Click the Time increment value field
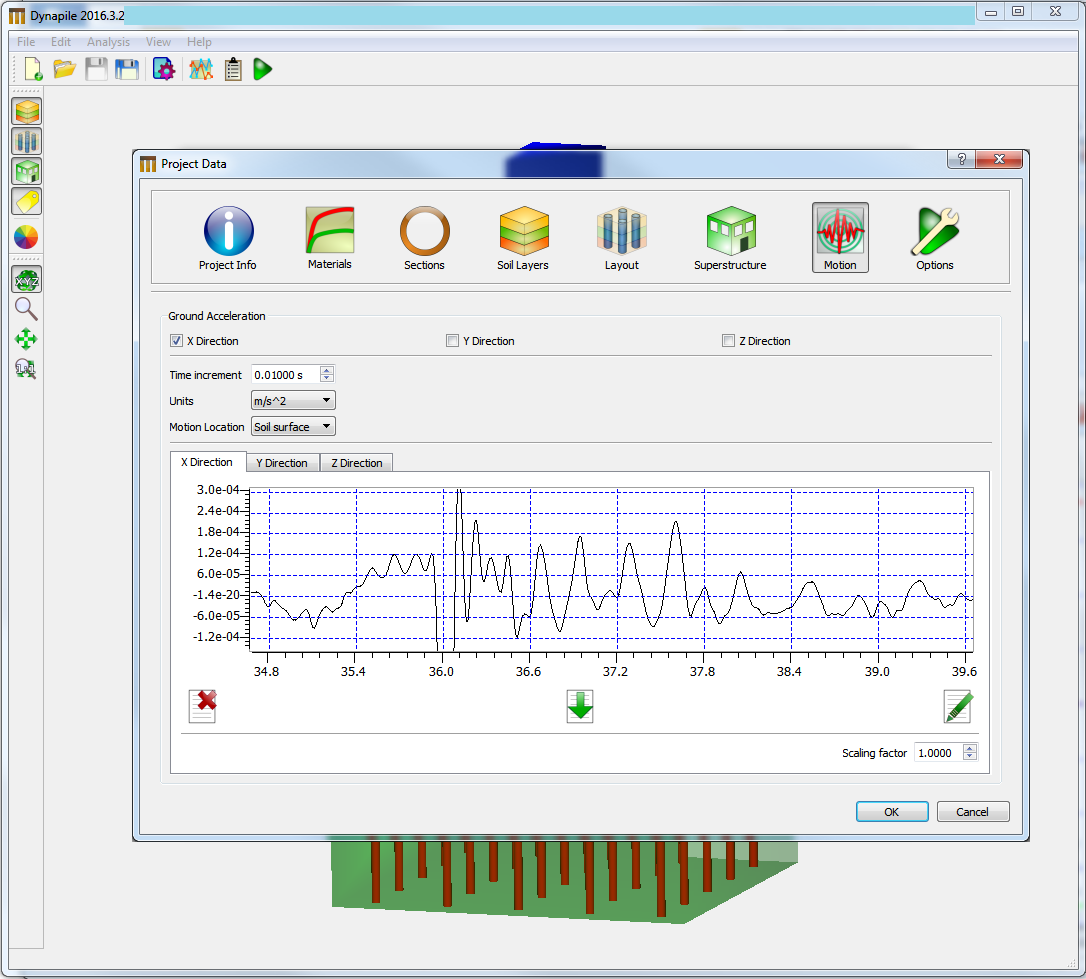 pos(286,375)
